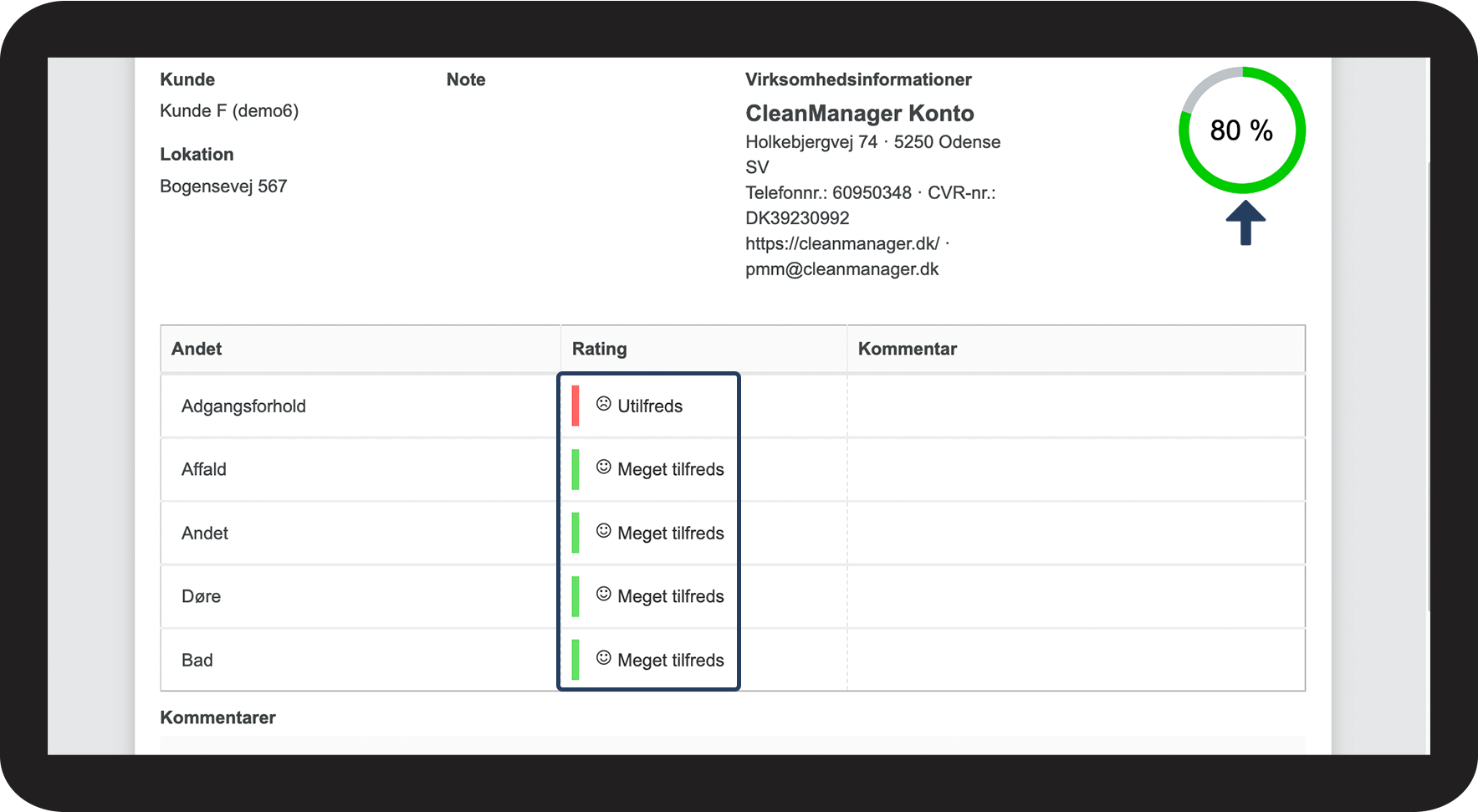Click the Kommentar column header
Image resolution: width=1478 pixels, height=812 pixels.
click(x=908, y=349)
